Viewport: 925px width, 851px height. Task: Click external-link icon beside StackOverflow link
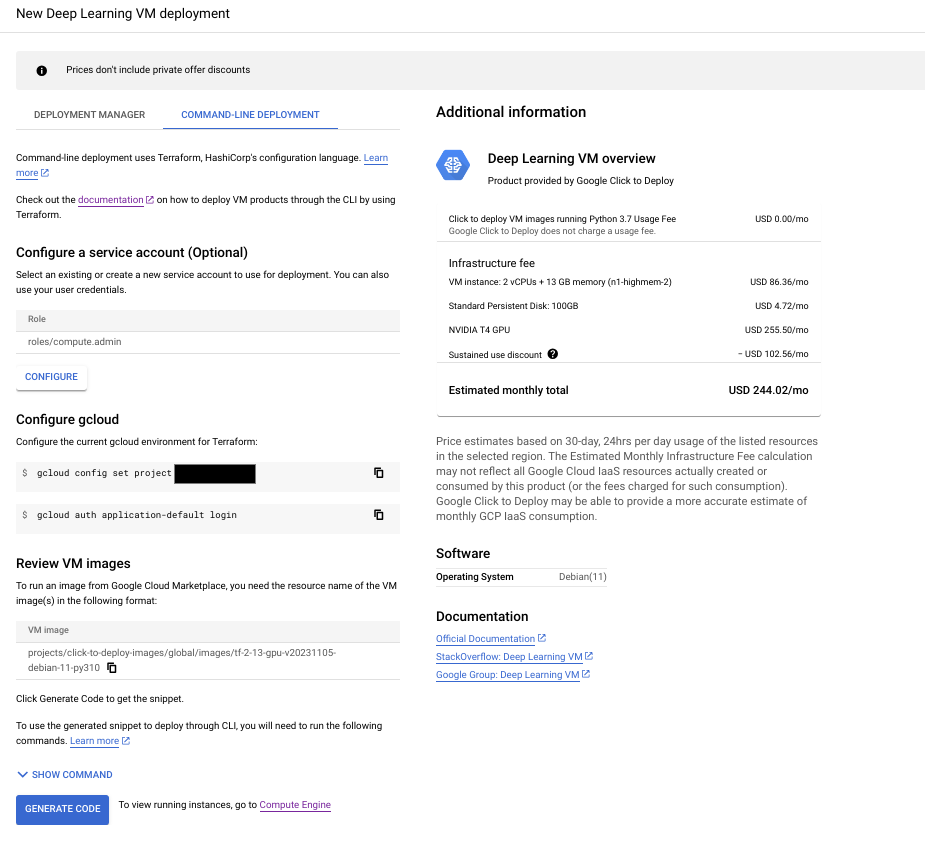click(589, 657)
